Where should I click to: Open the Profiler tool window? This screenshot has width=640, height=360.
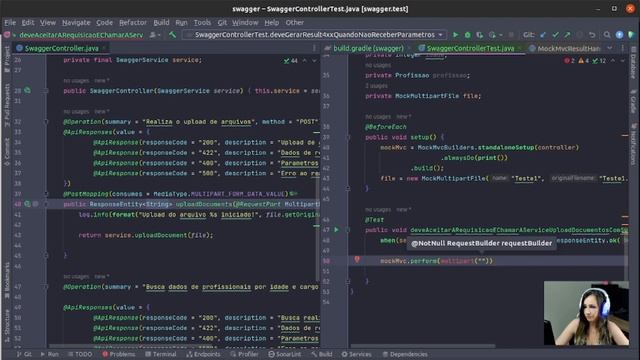pyautogui.click(x=244, y=354)
